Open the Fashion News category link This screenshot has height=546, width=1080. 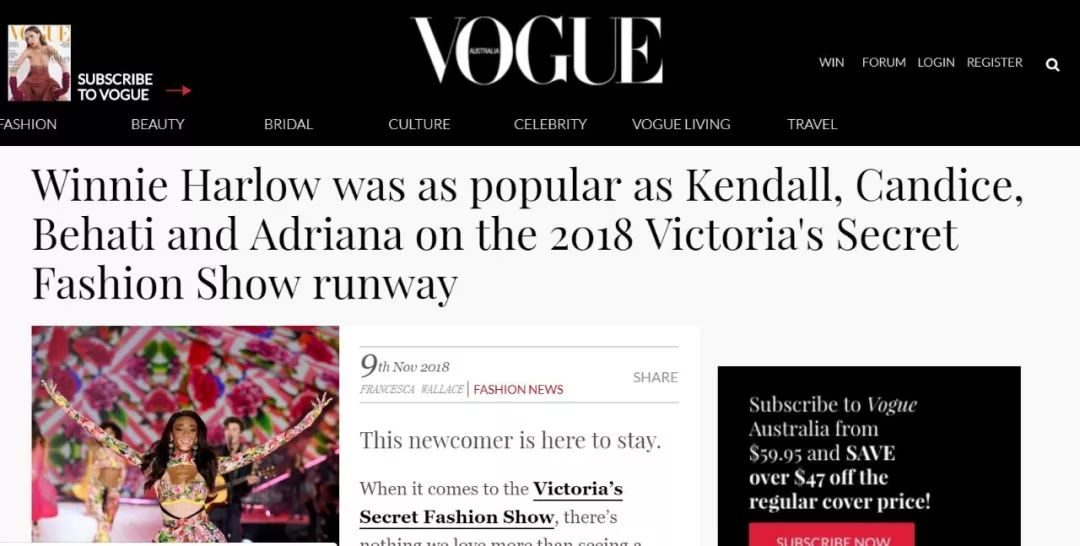tap(518, 389)
